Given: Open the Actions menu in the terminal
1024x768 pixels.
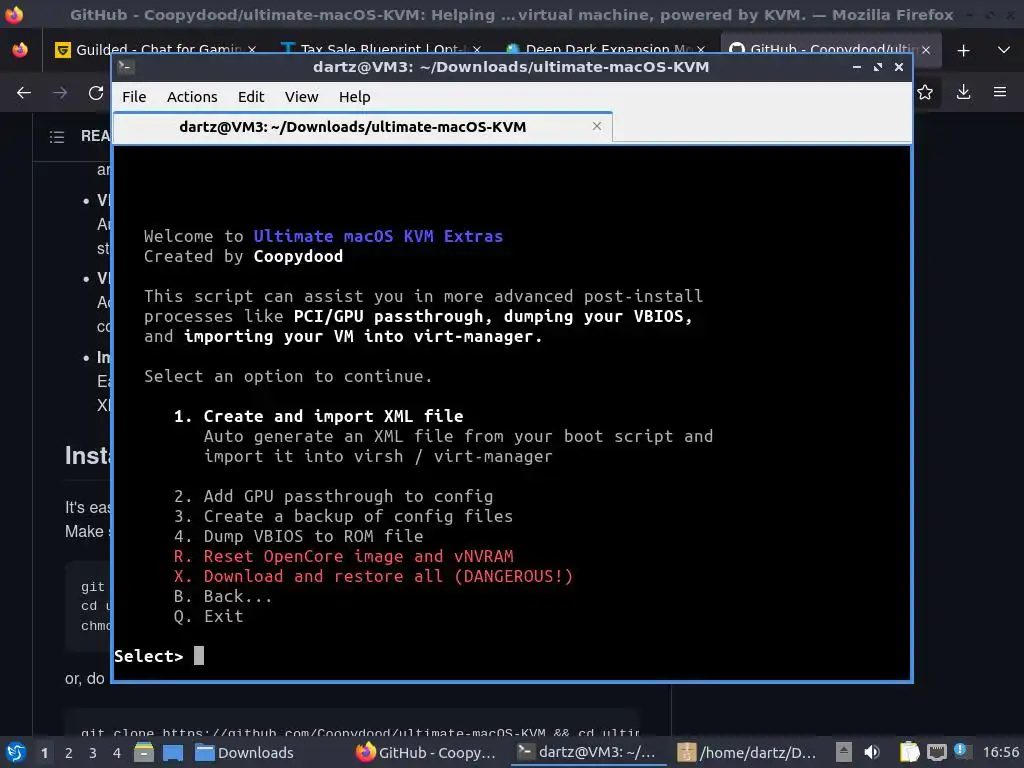Looking at the screenshot, I should [x=192, y=97].
